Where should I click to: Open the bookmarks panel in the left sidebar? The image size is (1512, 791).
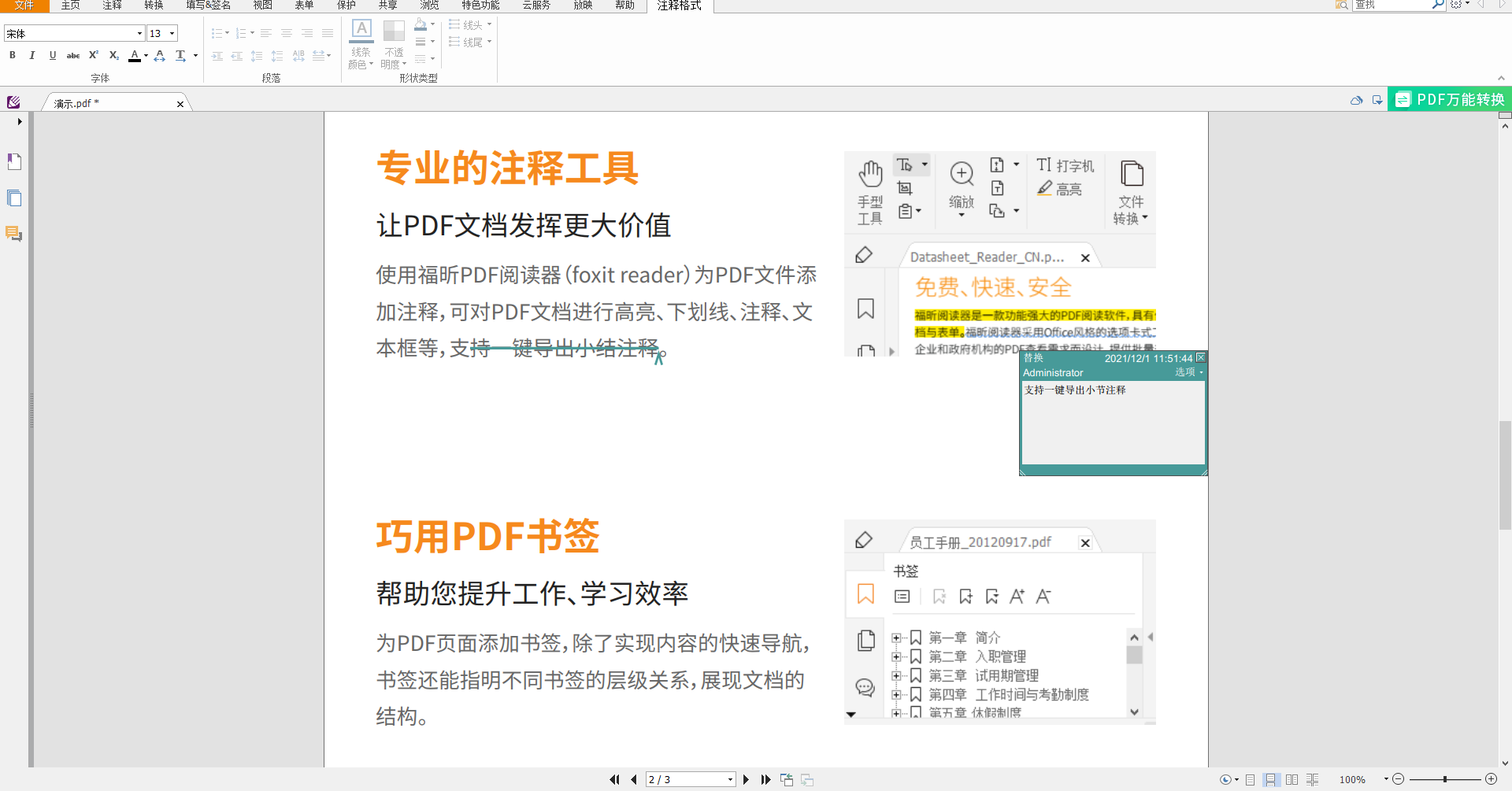[x=13, y=161]
